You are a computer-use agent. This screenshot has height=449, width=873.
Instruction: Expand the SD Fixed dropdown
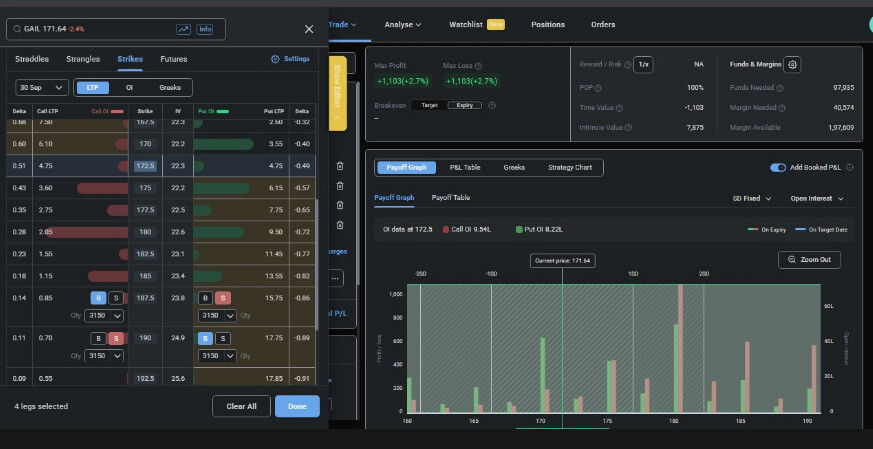point(752,198)
